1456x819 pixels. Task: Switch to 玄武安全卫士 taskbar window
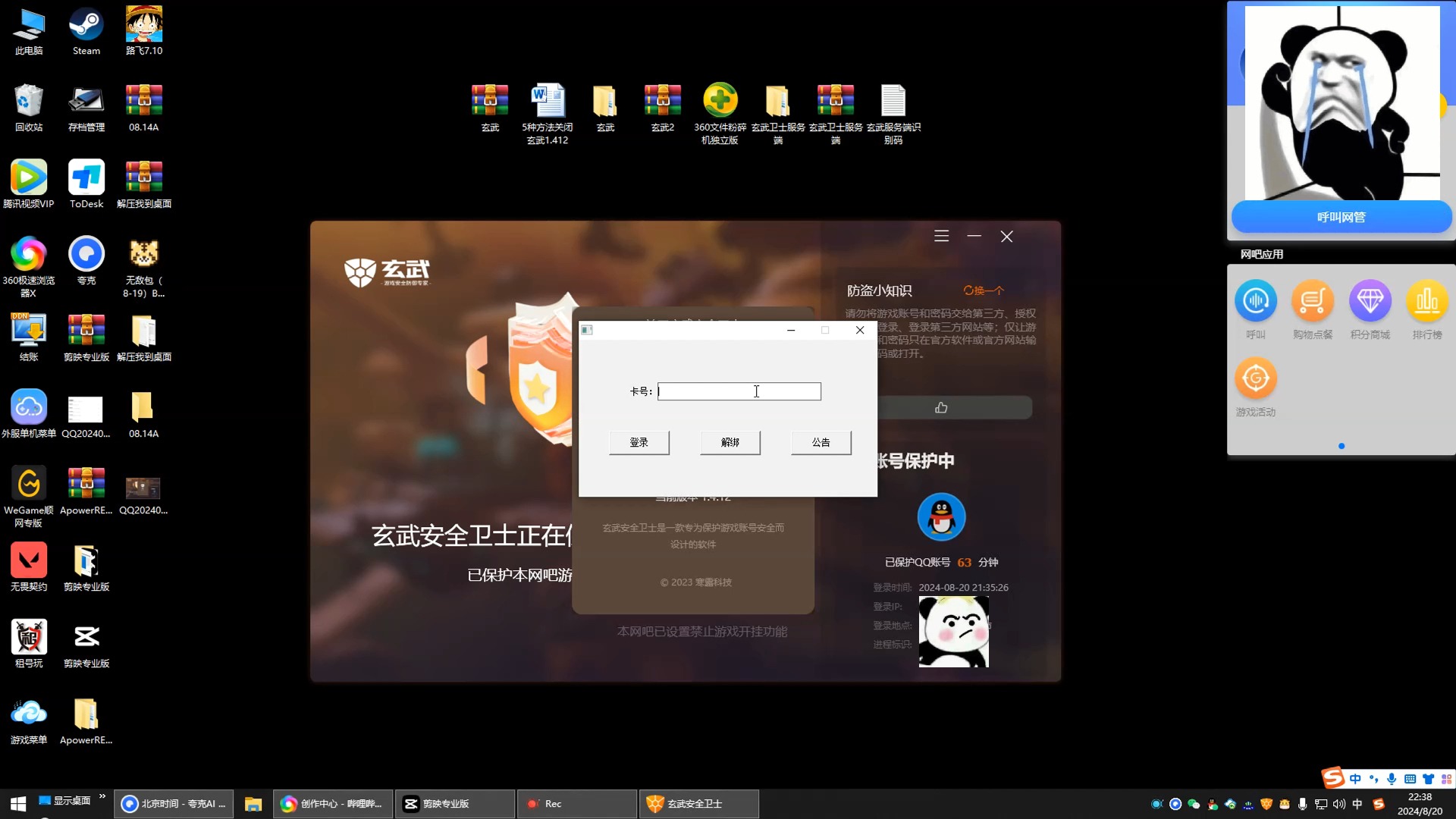698,804
